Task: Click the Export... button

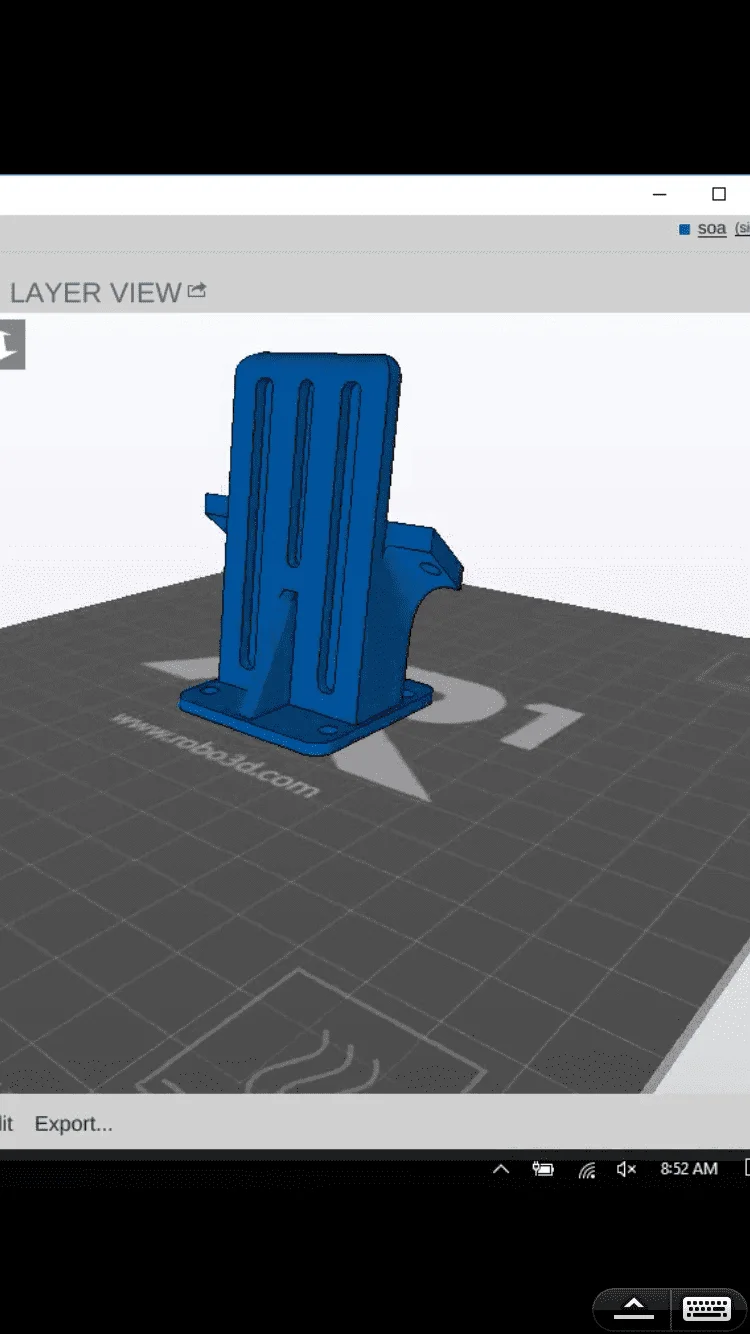Action: pyautogui.click(x=73, y=1124)
